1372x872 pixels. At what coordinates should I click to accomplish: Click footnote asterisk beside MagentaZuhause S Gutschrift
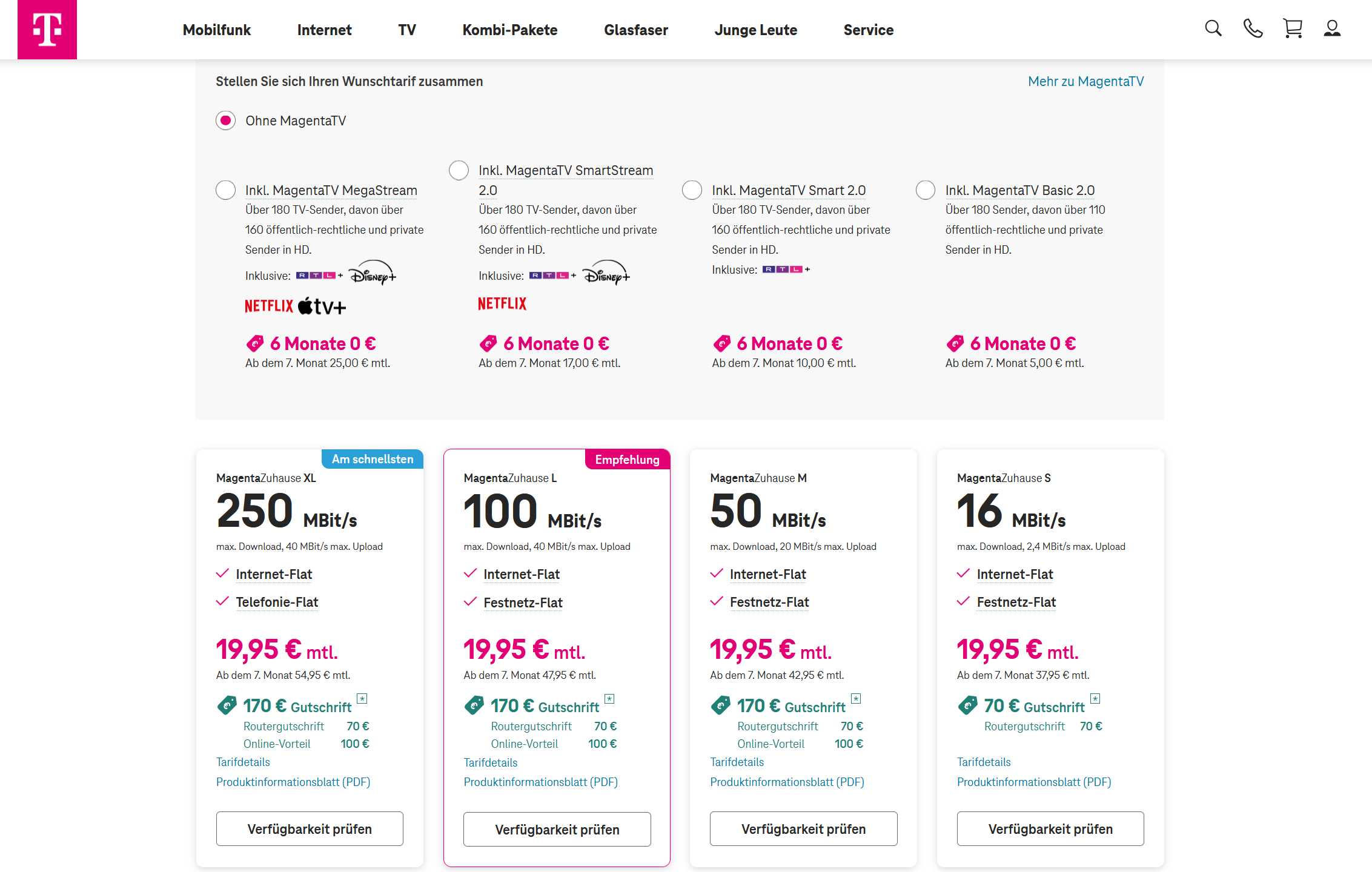[1095, 699]
